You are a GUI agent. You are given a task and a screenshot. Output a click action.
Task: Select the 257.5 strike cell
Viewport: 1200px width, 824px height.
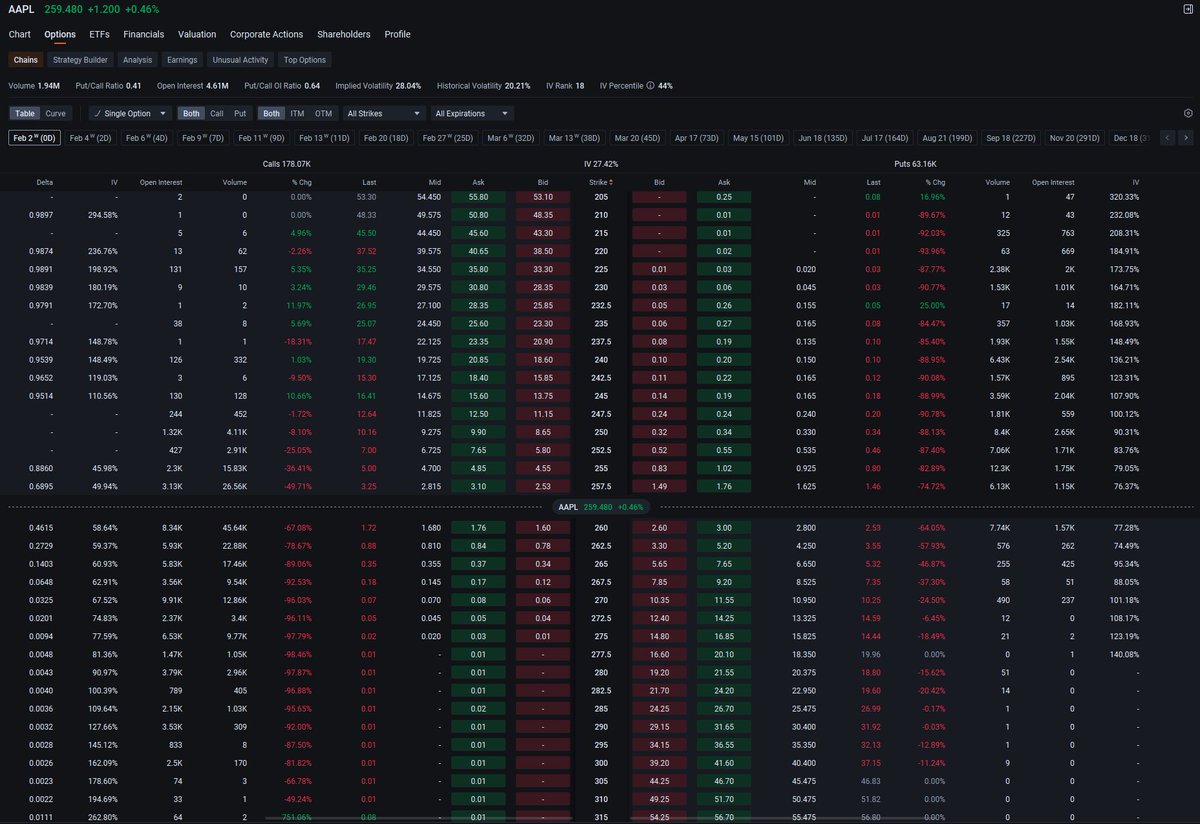point(601,486)
